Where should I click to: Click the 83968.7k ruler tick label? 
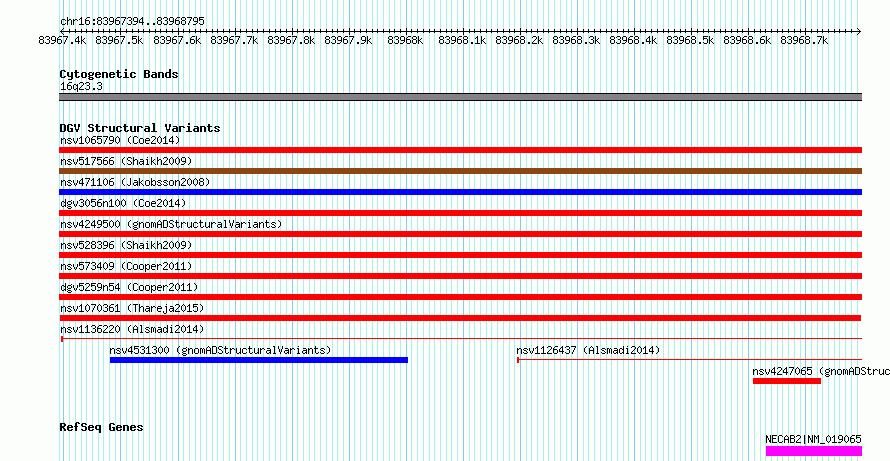tap(804, 40)
